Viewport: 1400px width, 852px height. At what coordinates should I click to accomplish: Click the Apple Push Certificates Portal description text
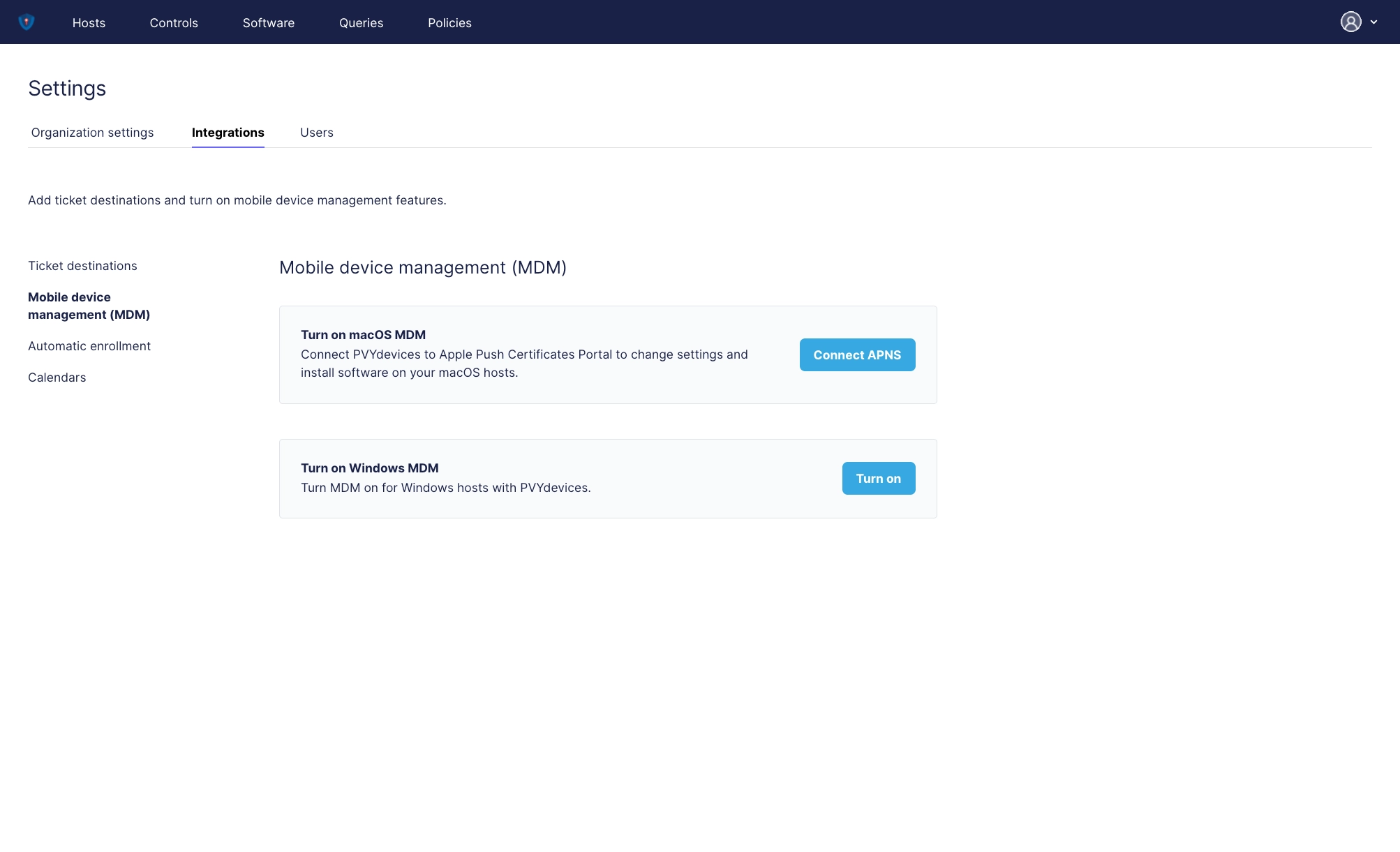524,364
